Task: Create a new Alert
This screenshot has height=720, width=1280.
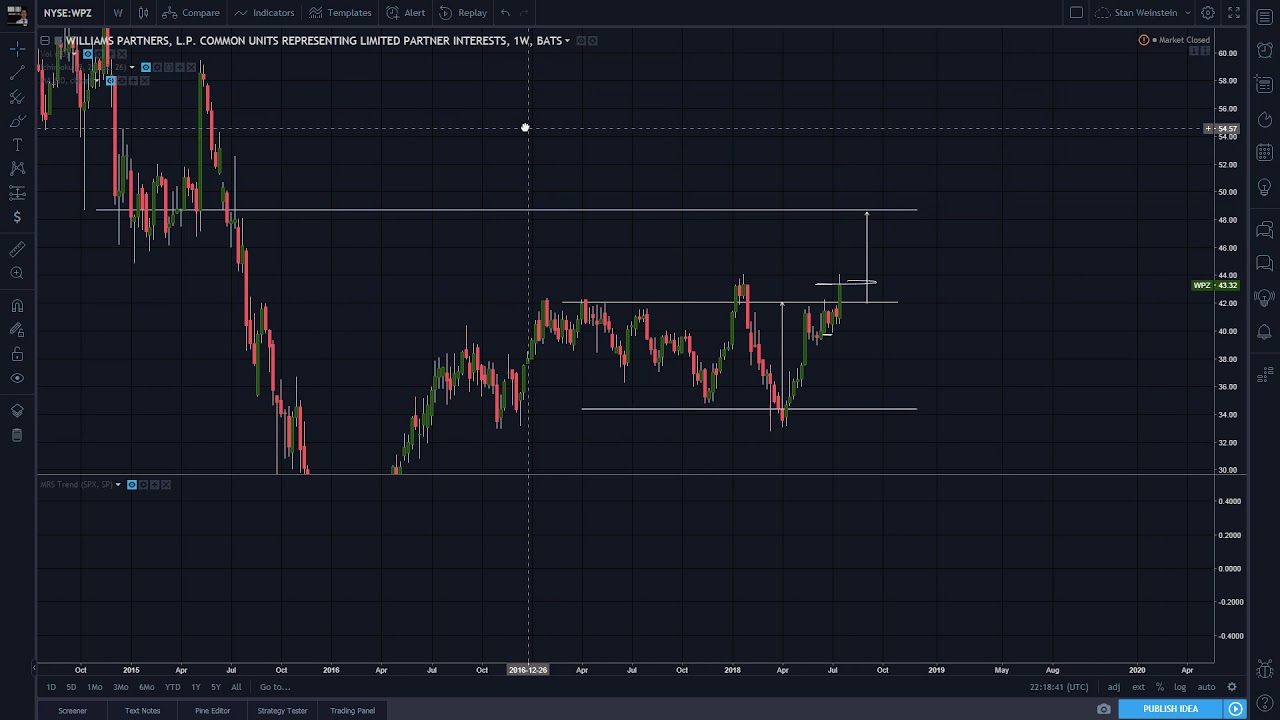Action: [406, 13]
